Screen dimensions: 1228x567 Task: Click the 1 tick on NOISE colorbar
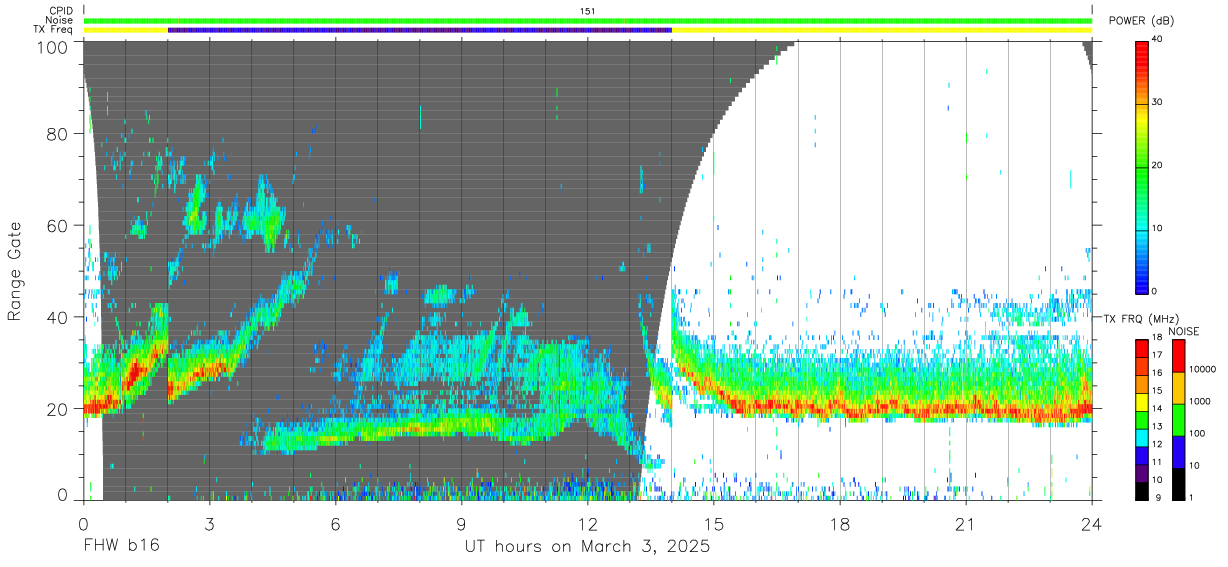(x=1192, y=498)
